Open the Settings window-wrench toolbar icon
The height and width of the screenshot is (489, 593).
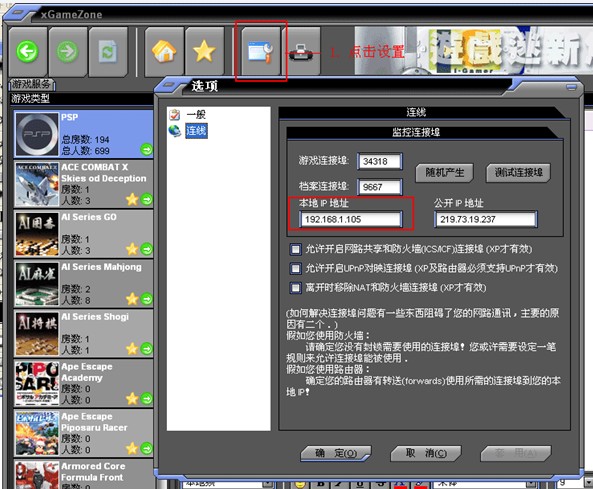coord(261,51)
